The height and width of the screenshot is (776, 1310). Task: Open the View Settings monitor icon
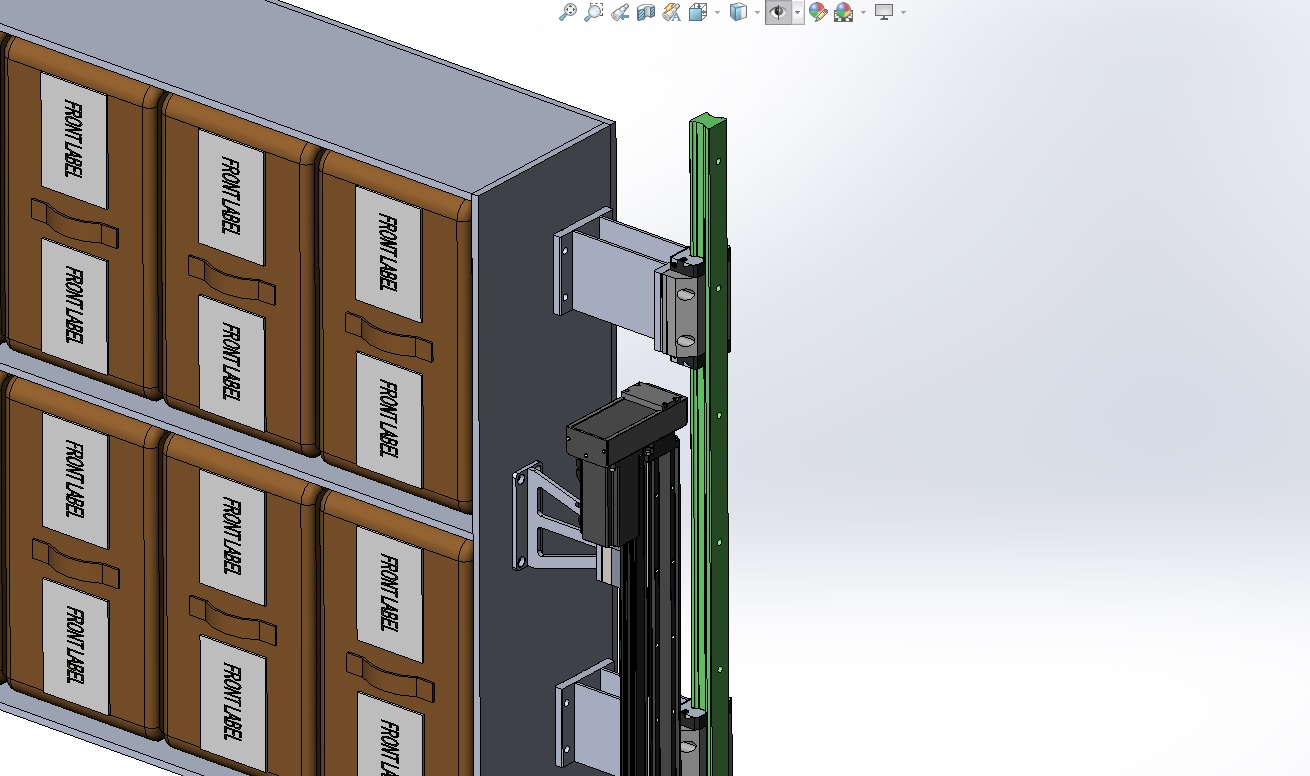click(x=884, y=12)
